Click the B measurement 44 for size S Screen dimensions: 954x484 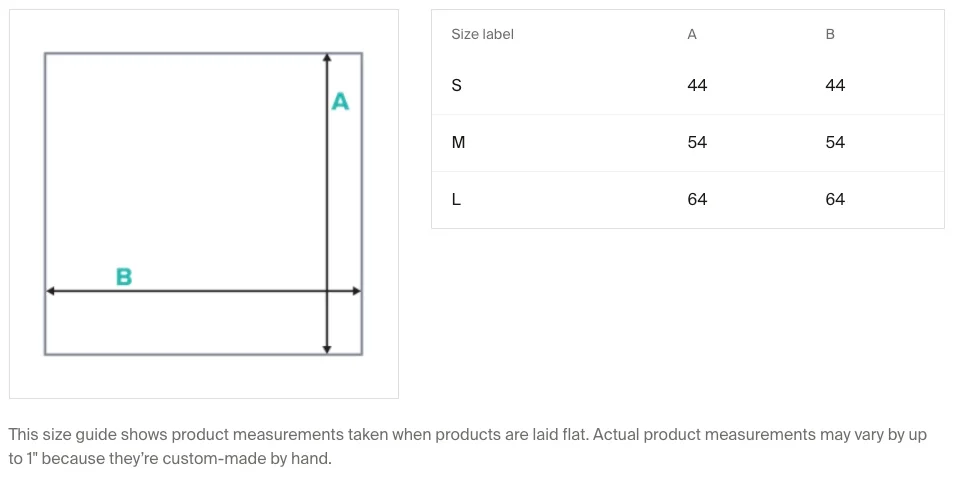tap(835, 86)
